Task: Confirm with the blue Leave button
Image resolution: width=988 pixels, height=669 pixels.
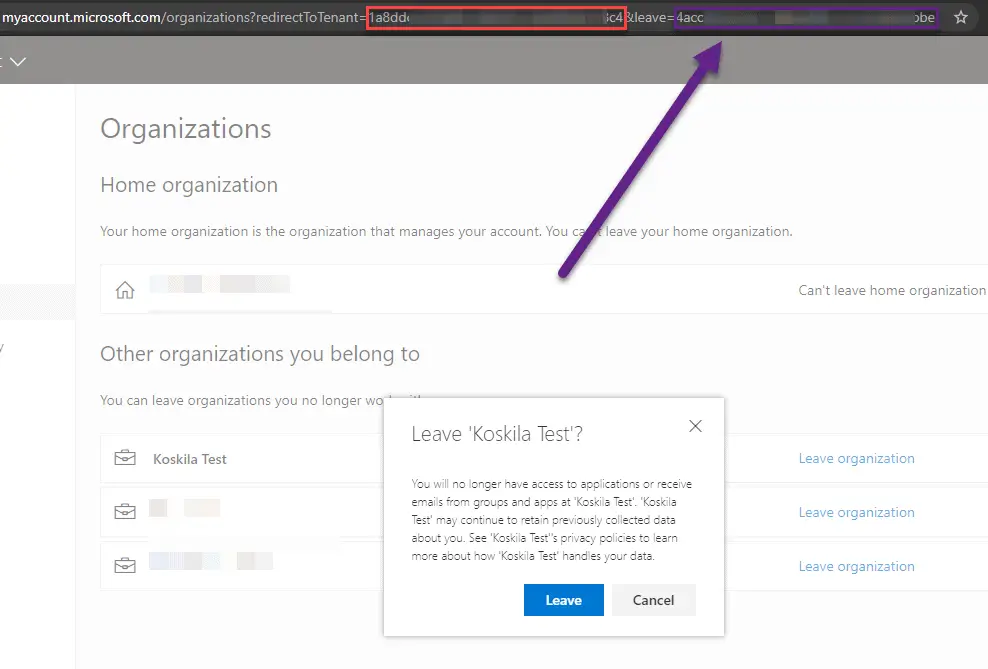Action: coord(563,600)
